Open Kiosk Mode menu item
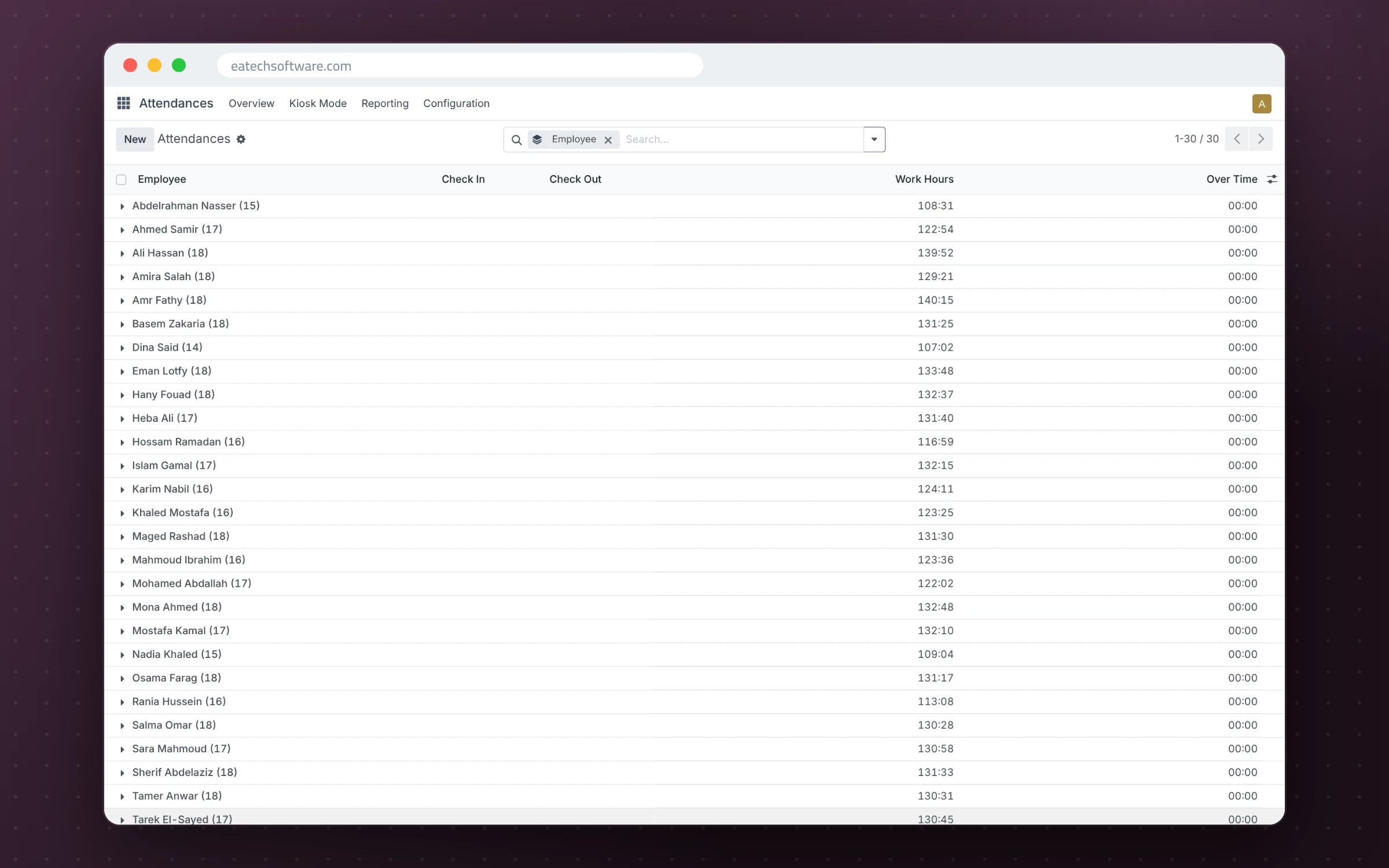 coord(318,104)
